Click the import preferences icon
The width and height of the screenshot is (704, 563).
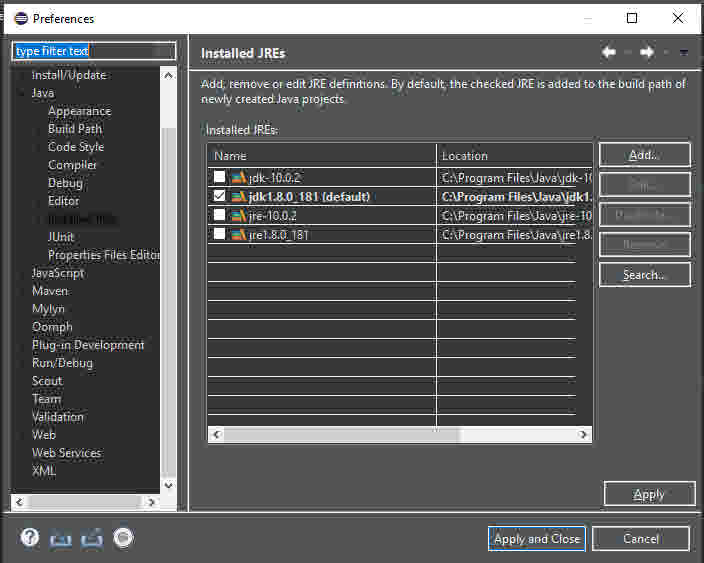point(61,538)
